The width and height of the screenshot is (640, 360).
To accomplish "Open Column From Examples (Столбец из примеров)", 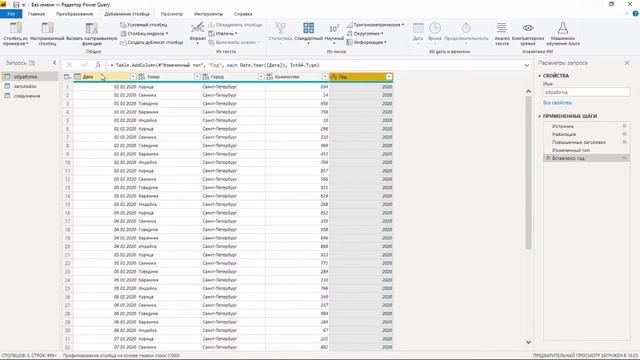I will (16, 33).
